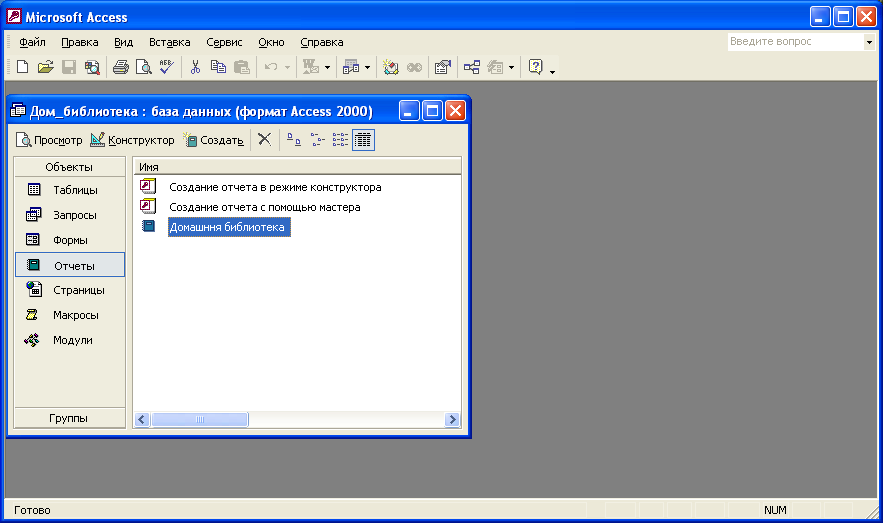Open the Undo dropdown arrow
Image resolution: width=883 pixels, height=523 pixels.
click(287, 68)
